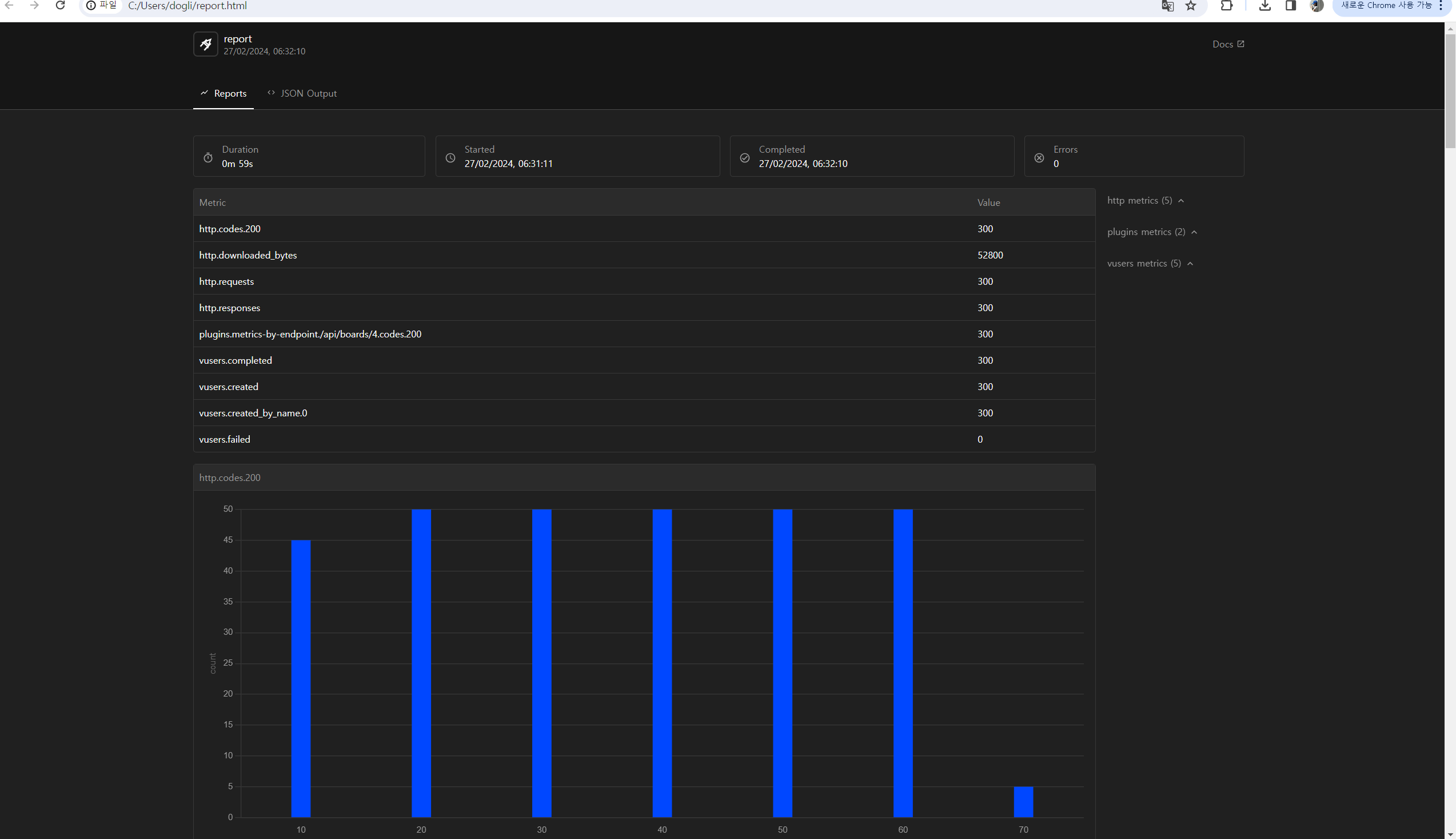The image size is (1456, 839).
Task: Click the Artillery report logo icon
Action: click(x=206, y=45)
